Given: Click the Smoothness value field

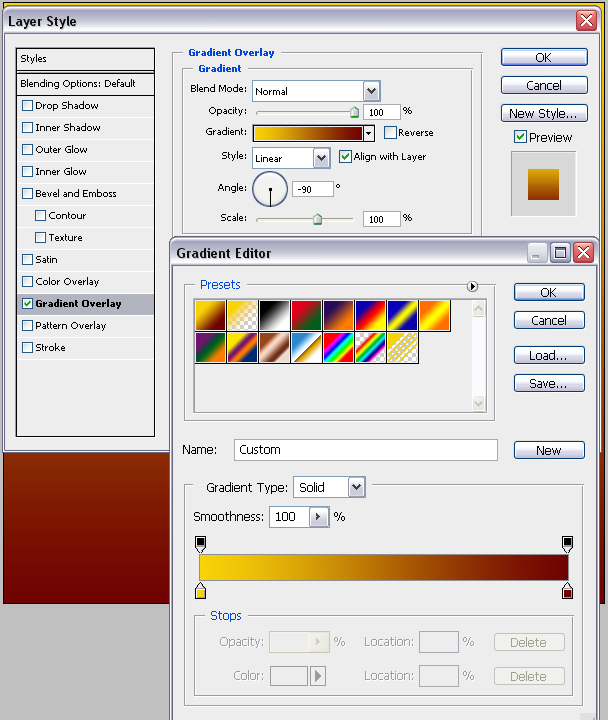Looking at the screenshot, I should pyautogui.click(x=290, y=517).
